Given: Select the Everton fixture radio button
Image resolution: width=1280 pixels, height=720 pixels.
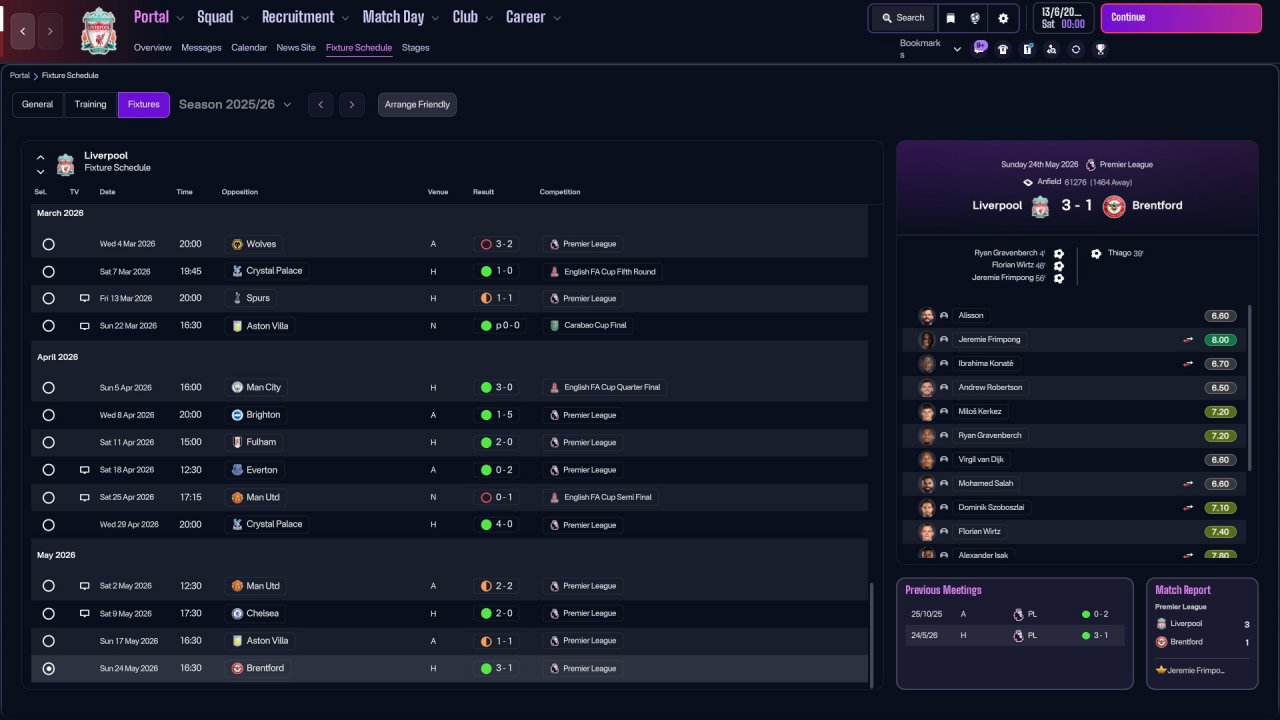Looking at the screenshot, I should pyautogui.click(x=48, y=470).
